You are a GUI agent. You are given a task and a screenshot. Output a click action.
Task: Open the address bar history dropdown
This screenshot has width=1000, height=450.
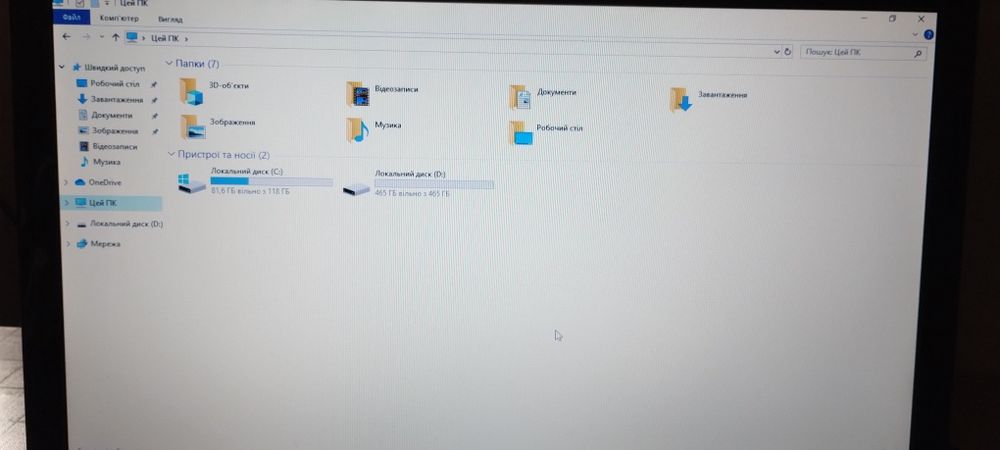776,52
